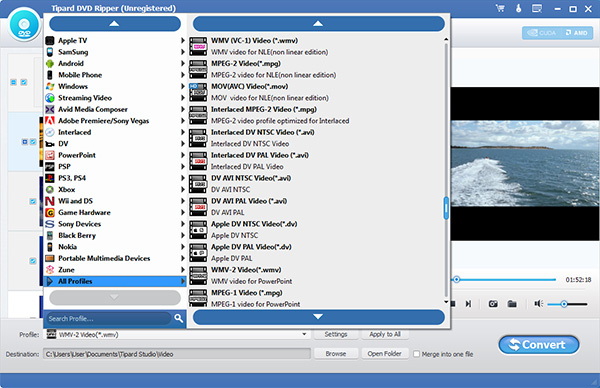Click the PowerPoint category icon
The height and width of the screenshot is (388, 600).
tap(50, 155)
